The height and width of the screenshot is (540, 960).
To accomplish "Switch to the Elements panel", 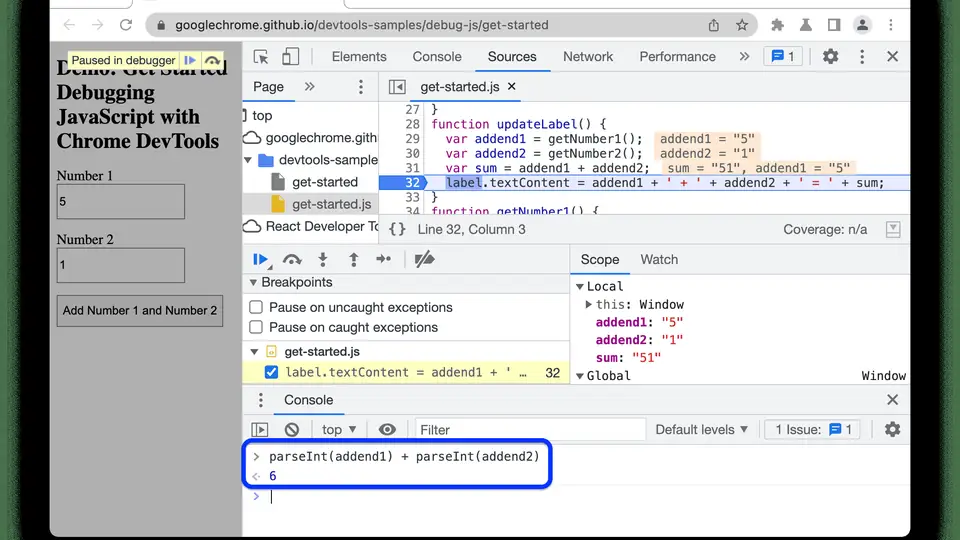I will tap(359, 57).
